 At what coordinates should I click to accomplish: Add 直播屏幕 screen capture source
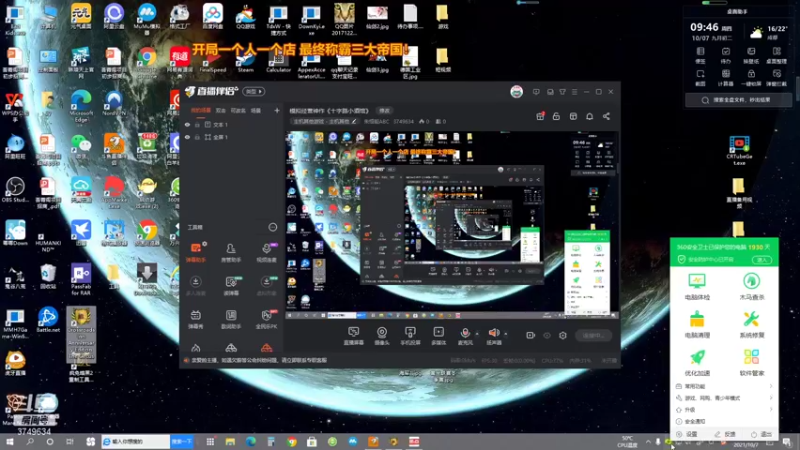[x=354, y=336]
